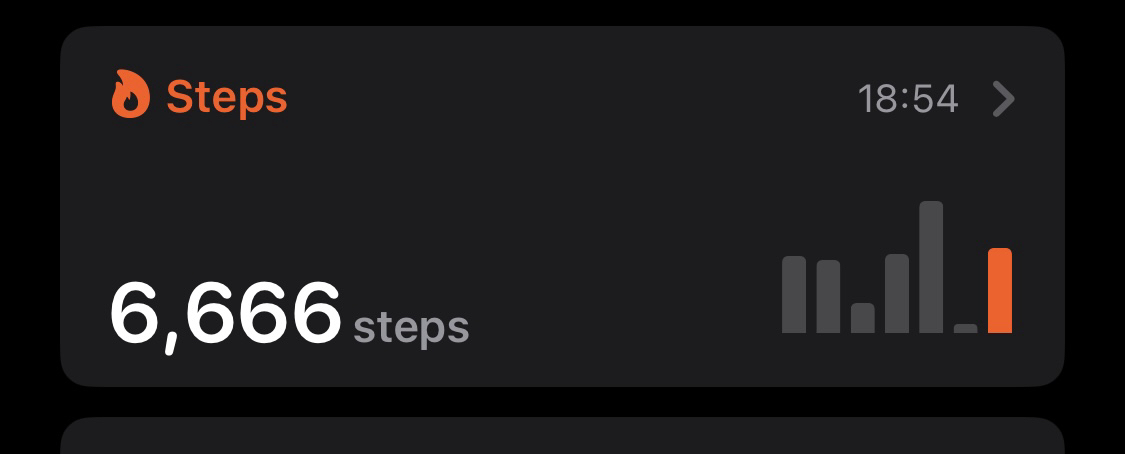
Task: Select the short third gray bar
Action: point(862,318)
